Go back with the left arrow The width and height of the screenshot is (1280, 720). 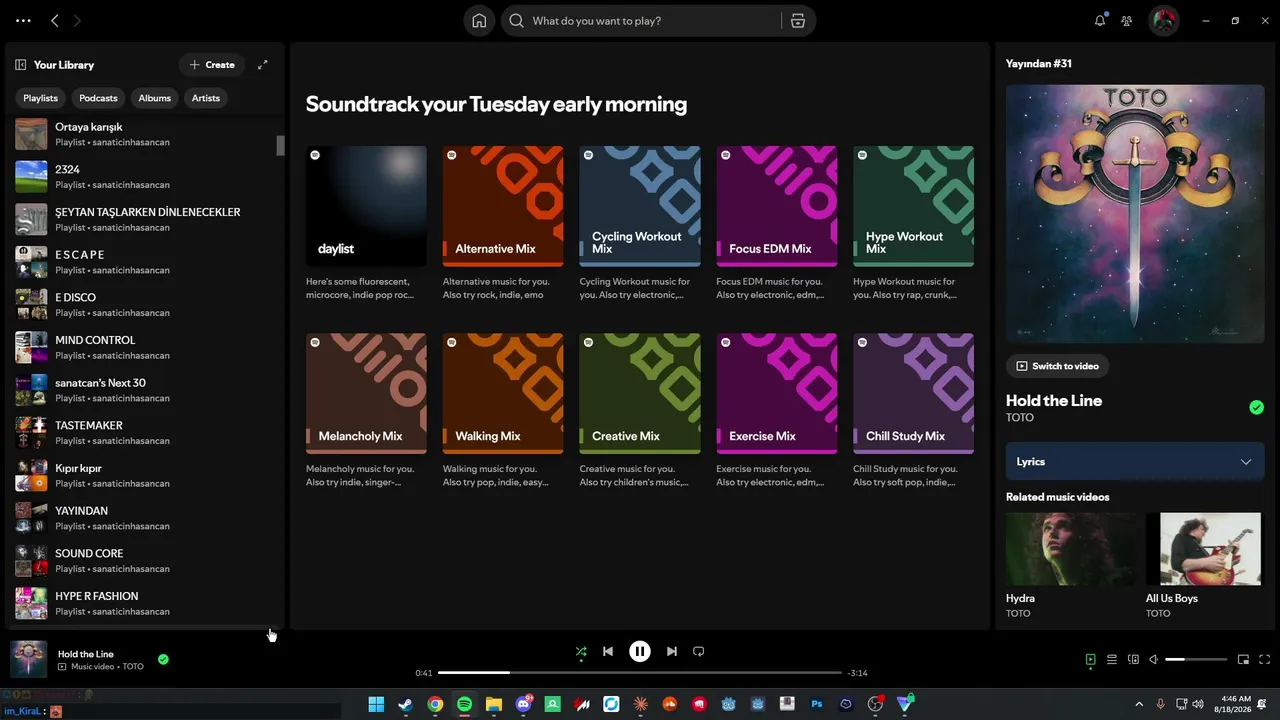pyautogui.click(x=55, y=21)
